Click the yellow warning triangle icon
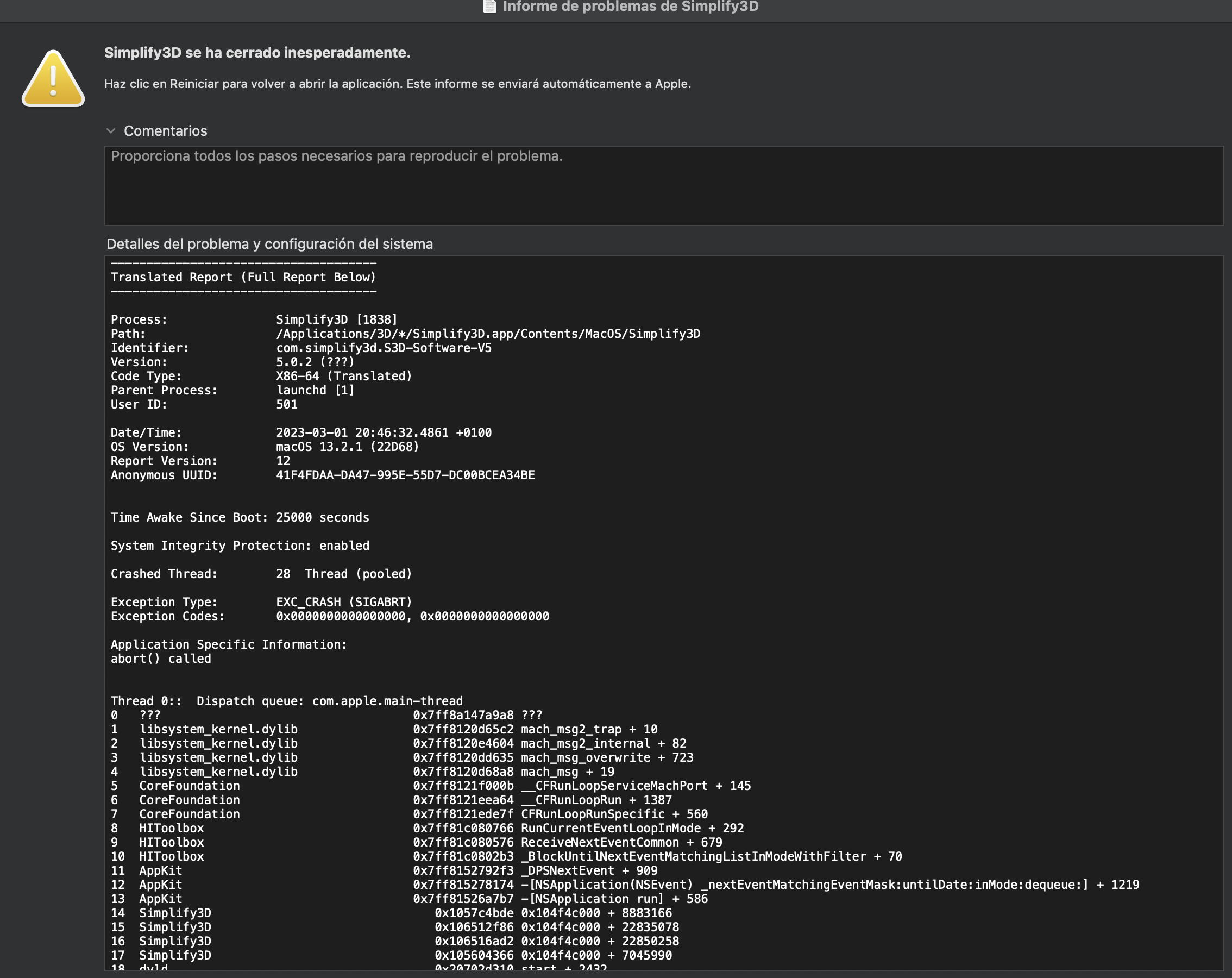The image size is (1232, 978). pos(53,78)
